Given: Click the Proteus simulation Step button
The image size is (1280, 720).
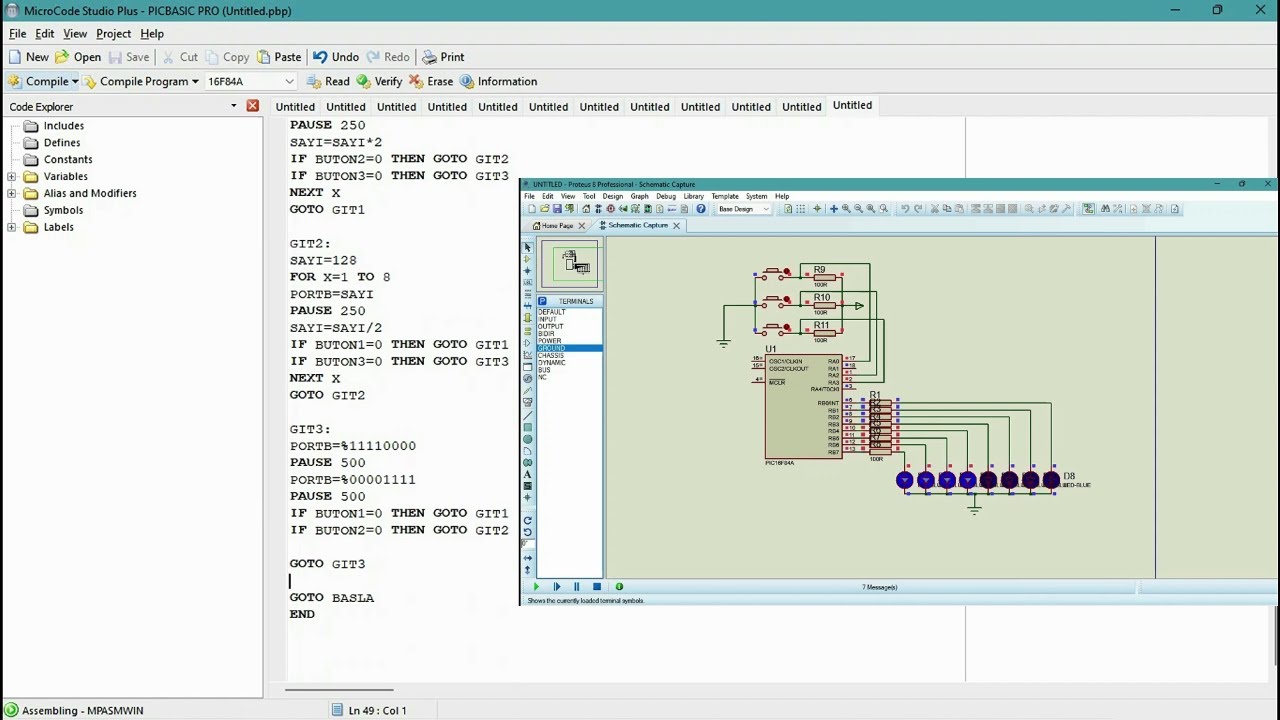Looking at the screenshot, I should pyautogui.click(x=557, y=587).
